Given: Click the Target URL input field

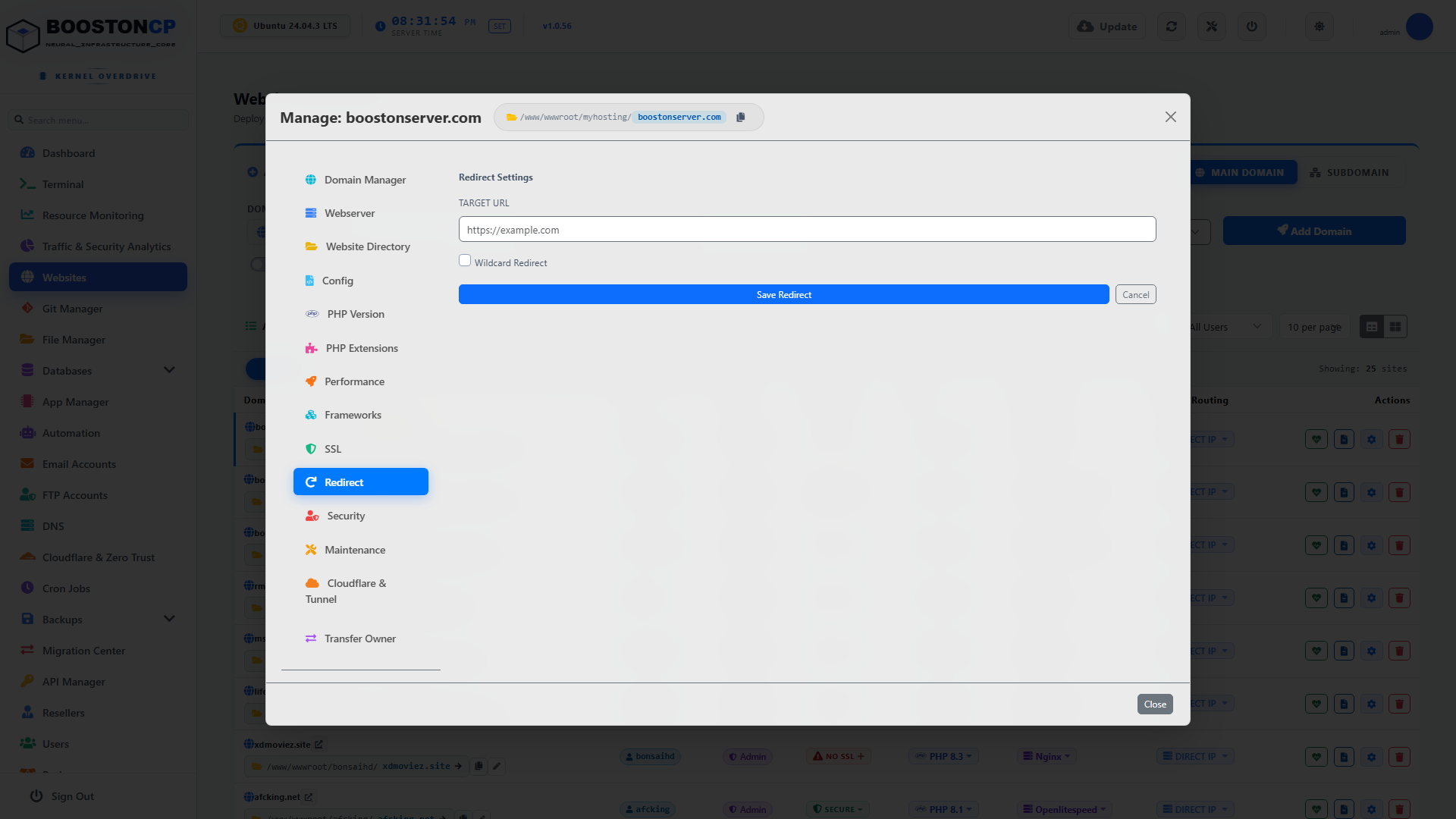Looking at the screenshot, I should [807, 230].
